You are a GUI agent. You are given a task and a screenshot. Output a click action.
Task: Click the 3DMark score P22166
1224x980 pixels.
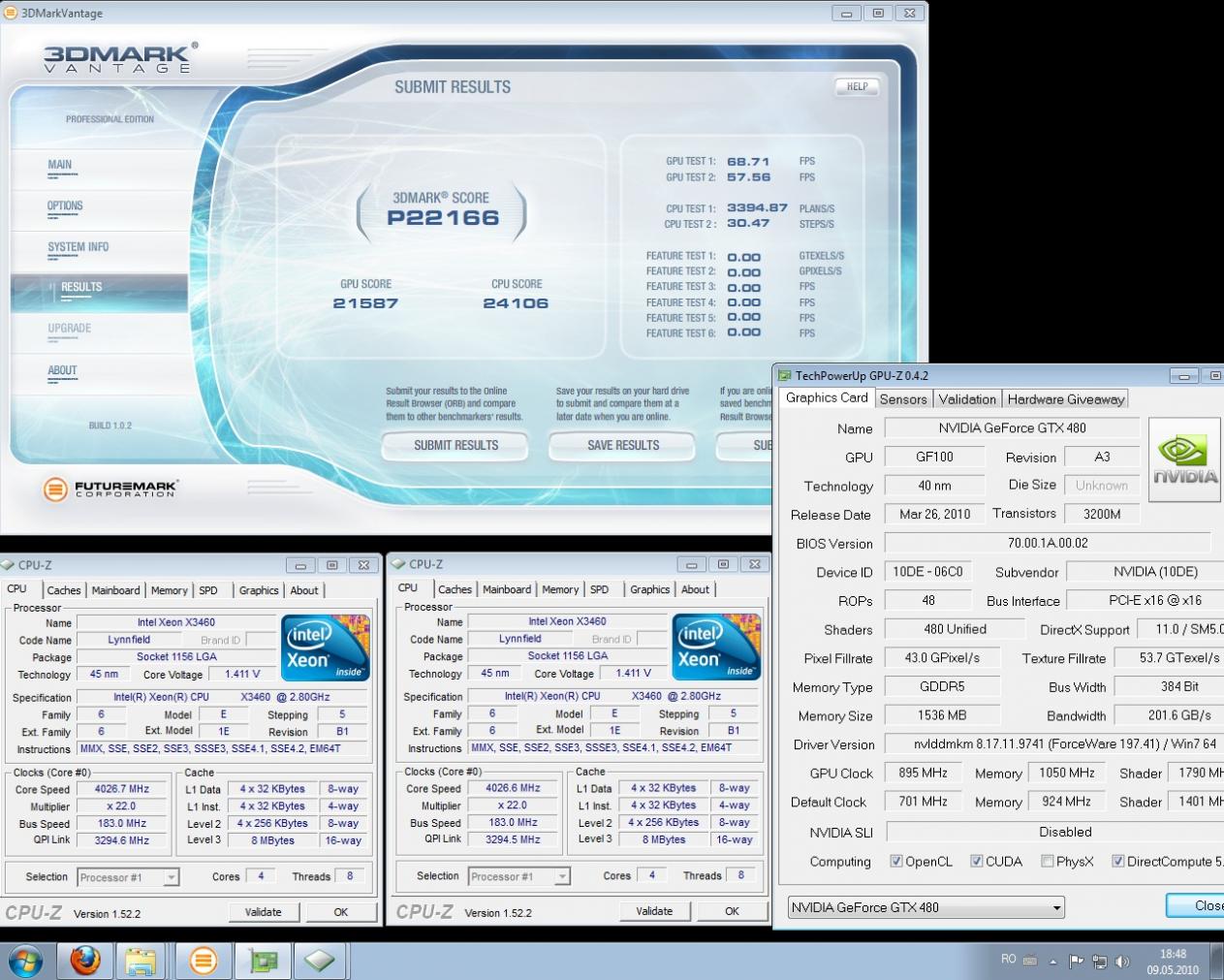click(x=443, y=218)
